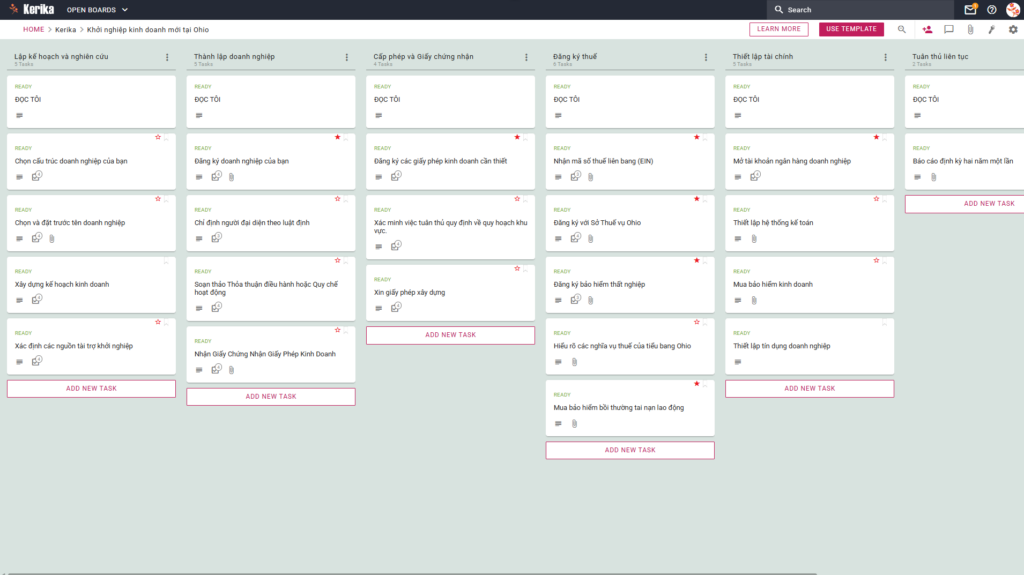Open the add team member icon
The width and height of the screenshot is (1024, 575).
pyautogui.click(x=927, y=29)
